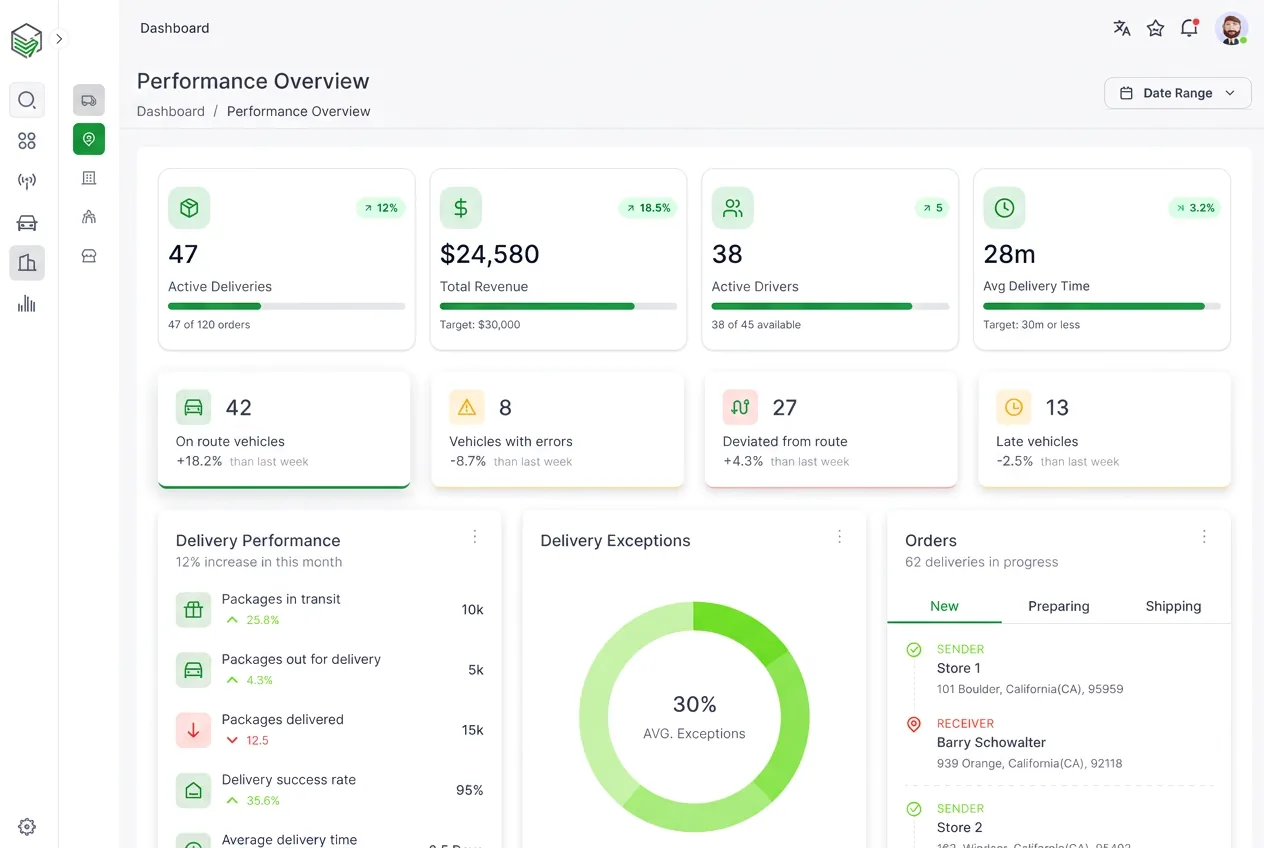Select the On route vehicles card
Image resolution: width=1264 pixels, height=848 pixels.
point(284,430)
